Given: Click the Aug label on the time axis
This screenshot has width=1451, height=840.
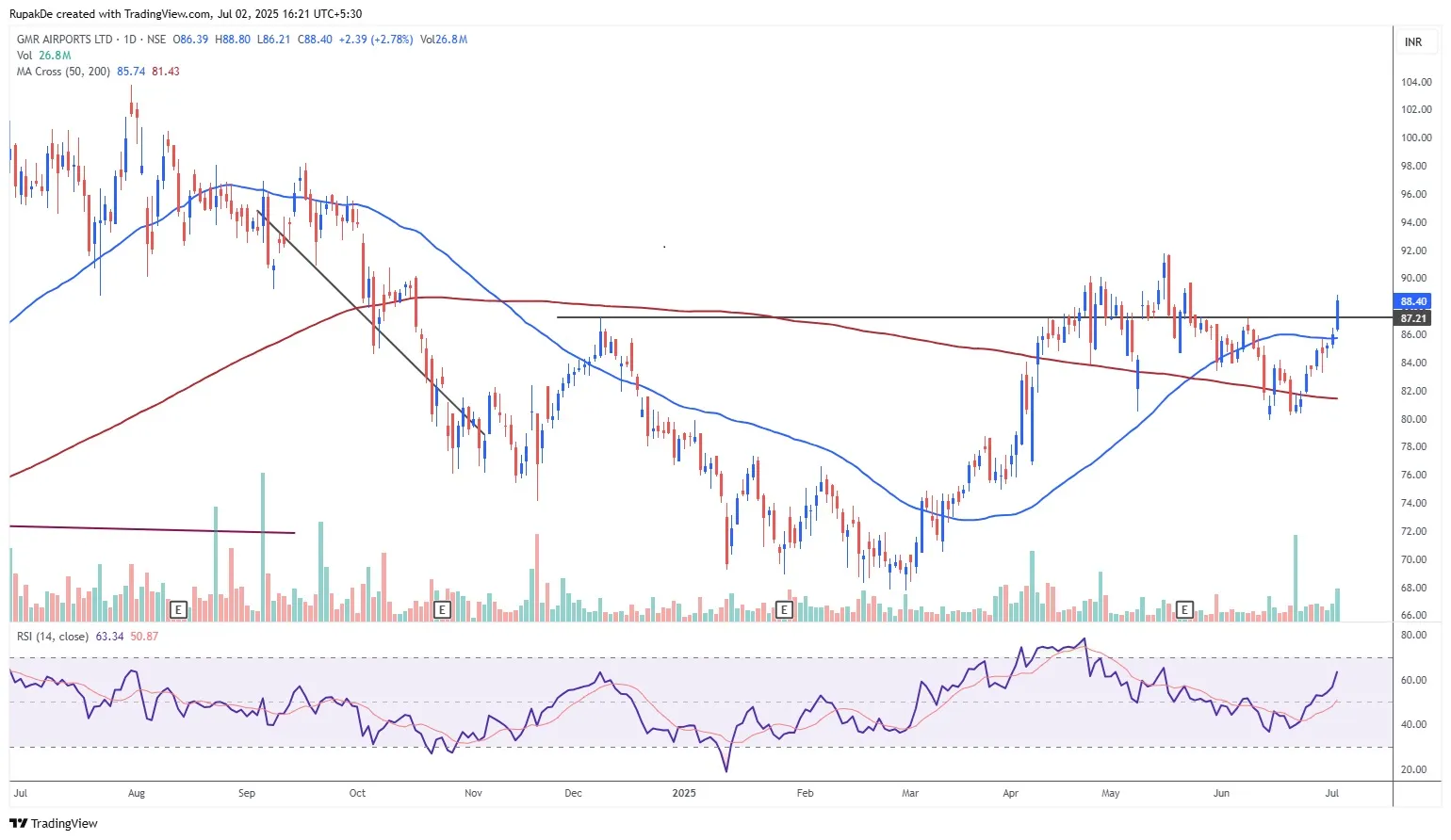Looking at the screenshot, I should click(x=137, y=793).
